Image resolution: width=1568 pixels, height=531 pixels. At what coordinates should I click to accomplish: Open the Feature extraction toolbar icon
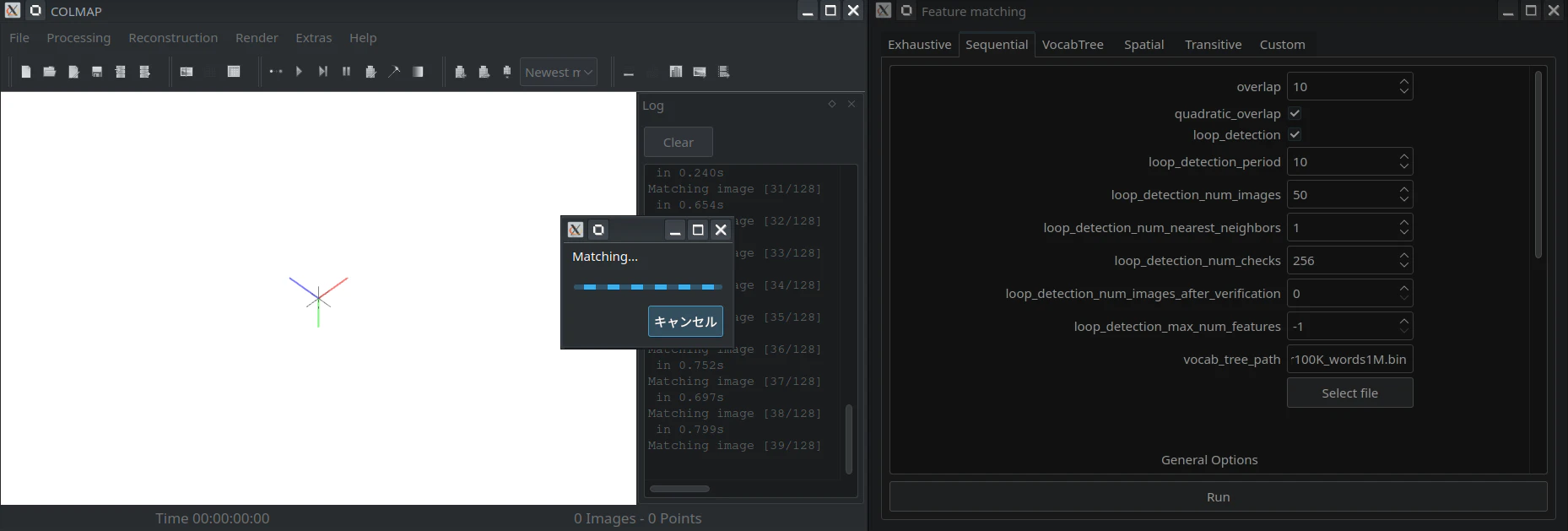187,72
